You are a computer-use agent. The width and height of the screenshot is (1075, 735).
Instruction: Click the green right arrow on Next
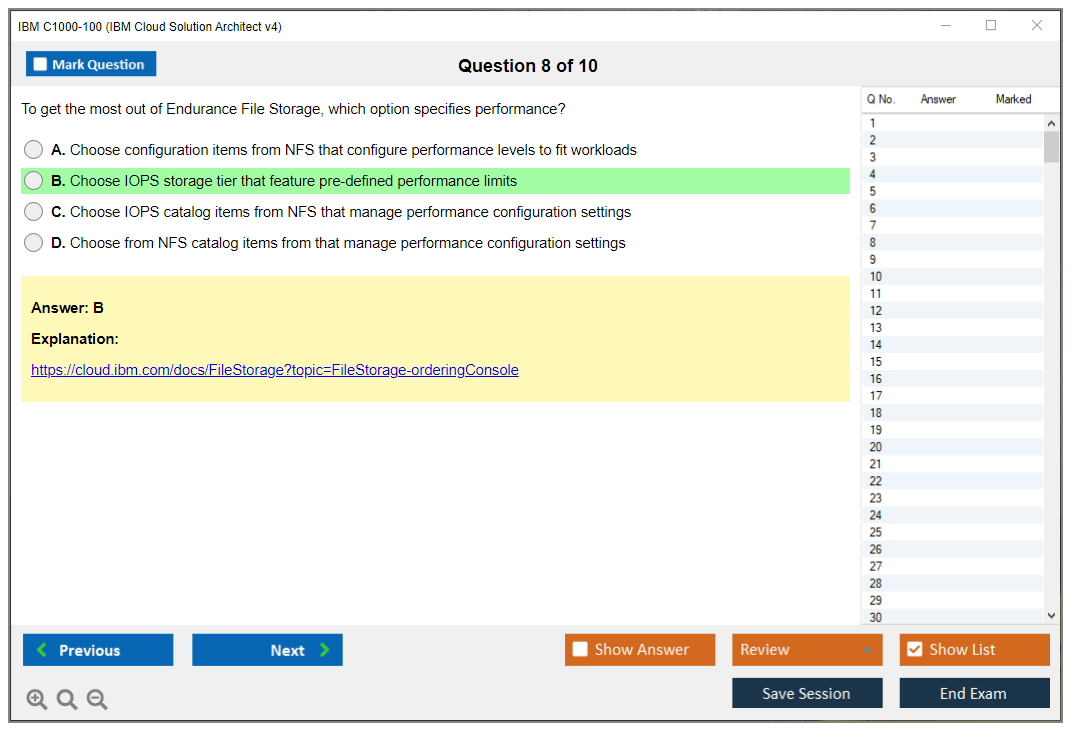pos(325,650)
